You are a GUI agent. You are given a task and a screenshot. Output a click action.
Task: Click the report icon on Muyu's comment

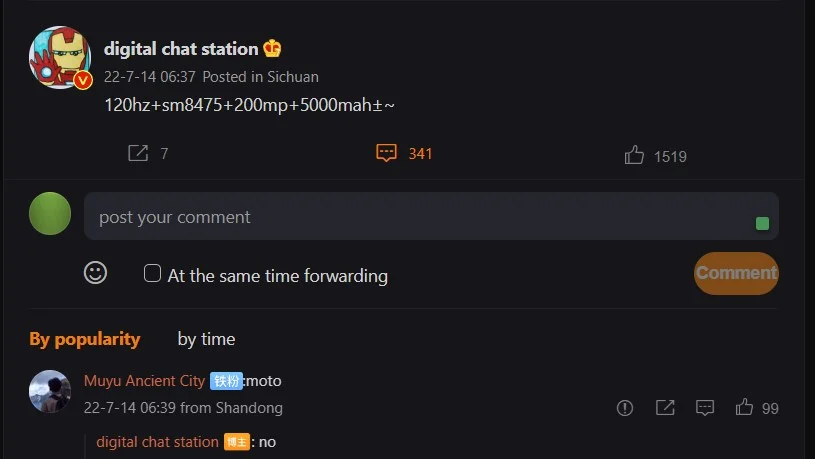click(x=625, y=407)
